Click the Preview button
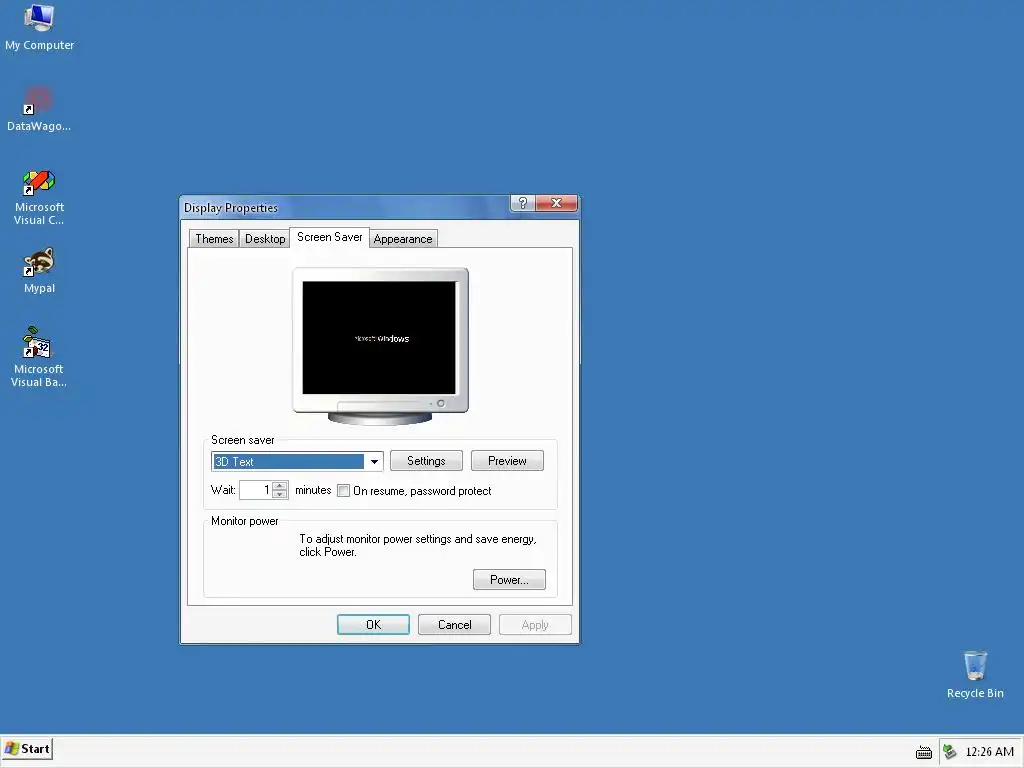 pos(507,460)
